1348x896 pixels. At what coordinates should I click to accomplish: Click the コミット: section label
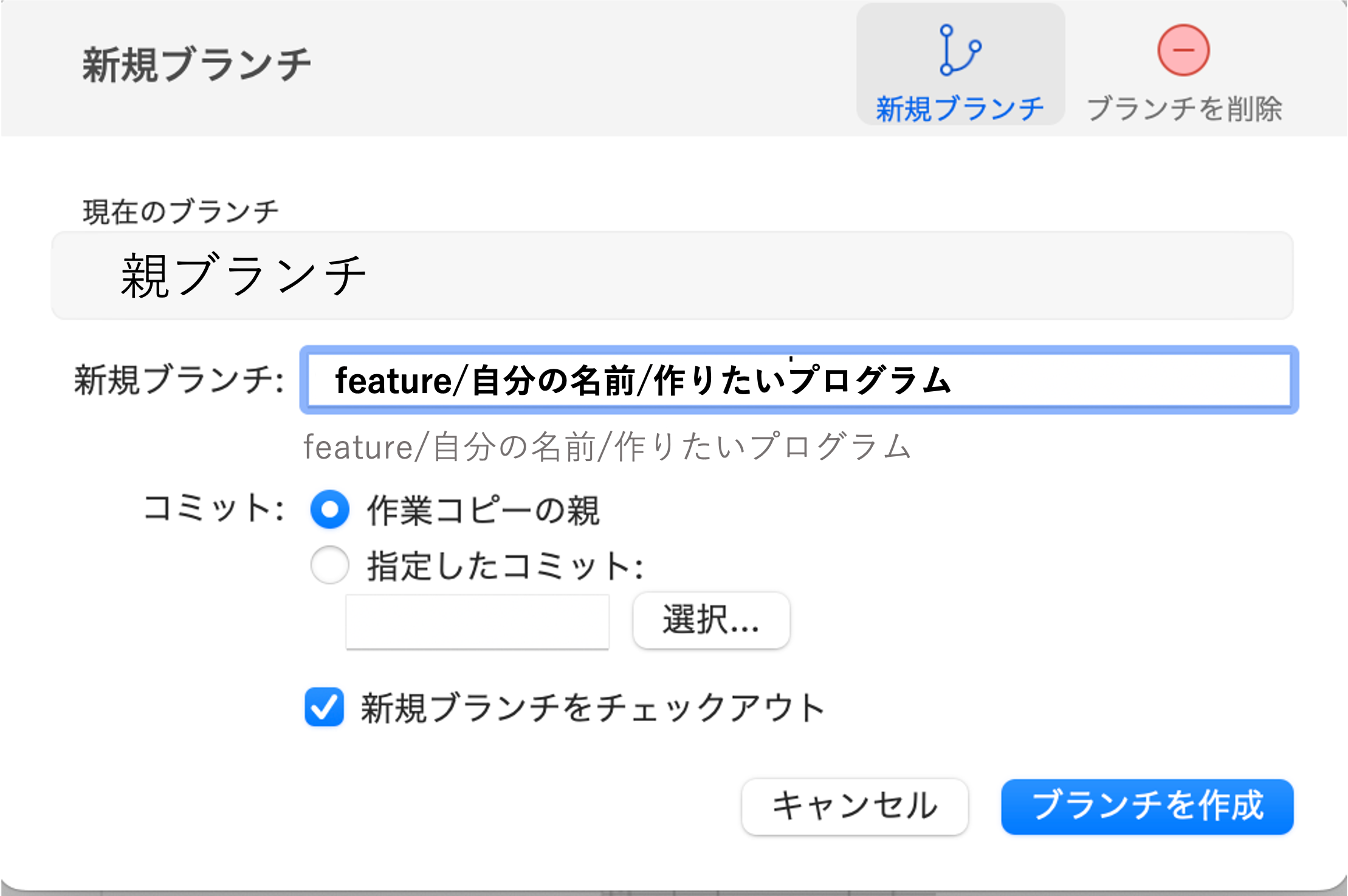click(x=214, y=508)
